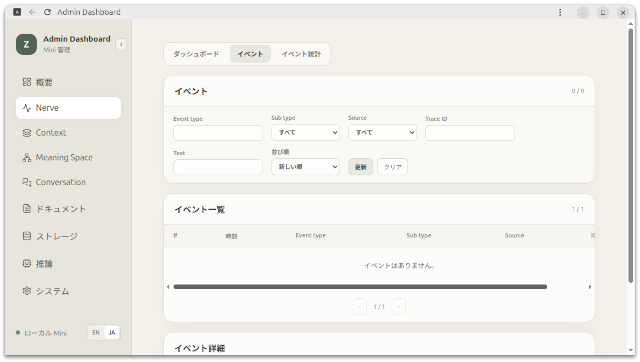The height and width of the screenshot is (362, 640).
Task: Click the horizontal scrollbar of the event list
Action: click(360, 287)
